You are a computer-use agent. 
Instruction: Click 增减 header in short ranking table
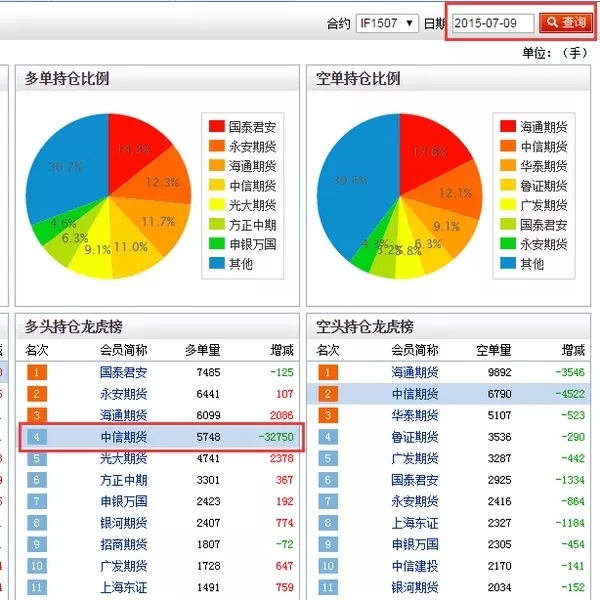coord(573,350)
